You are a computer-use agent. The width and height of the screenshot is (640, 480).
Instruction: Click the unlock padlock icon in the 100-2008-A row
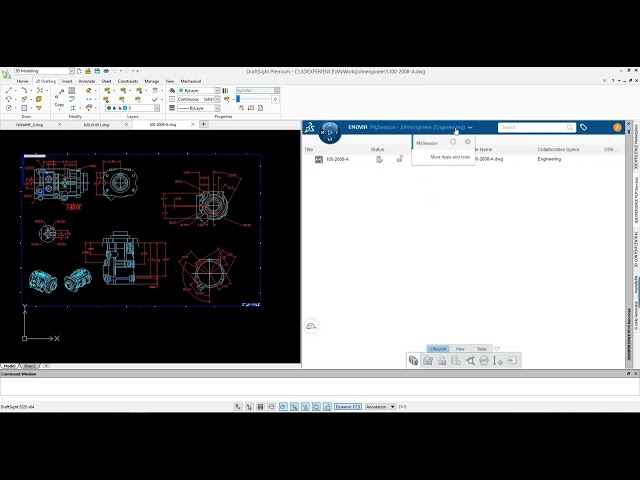tap(400, 159)
